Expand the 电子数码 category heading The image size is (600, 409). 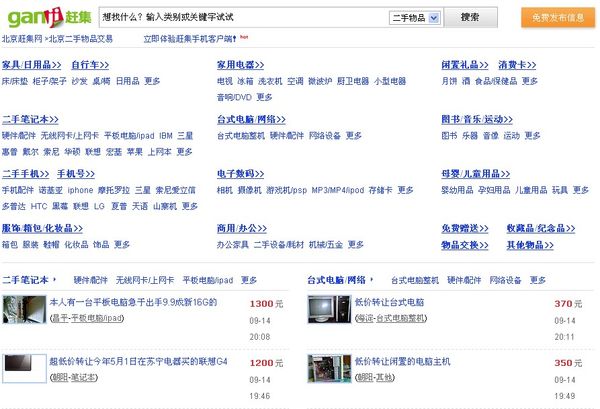coord(243,174)
